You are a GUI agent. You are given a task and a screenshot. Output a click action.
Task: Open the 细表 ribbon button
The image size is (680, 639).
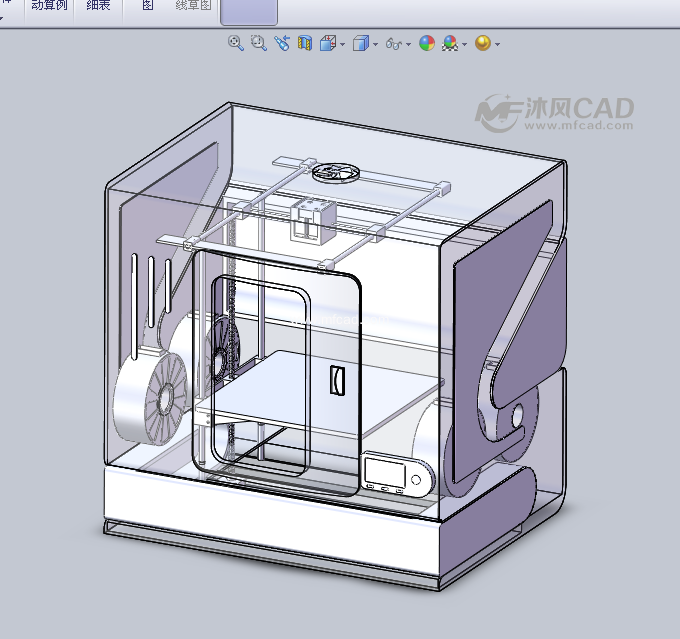tap(98, 6)
